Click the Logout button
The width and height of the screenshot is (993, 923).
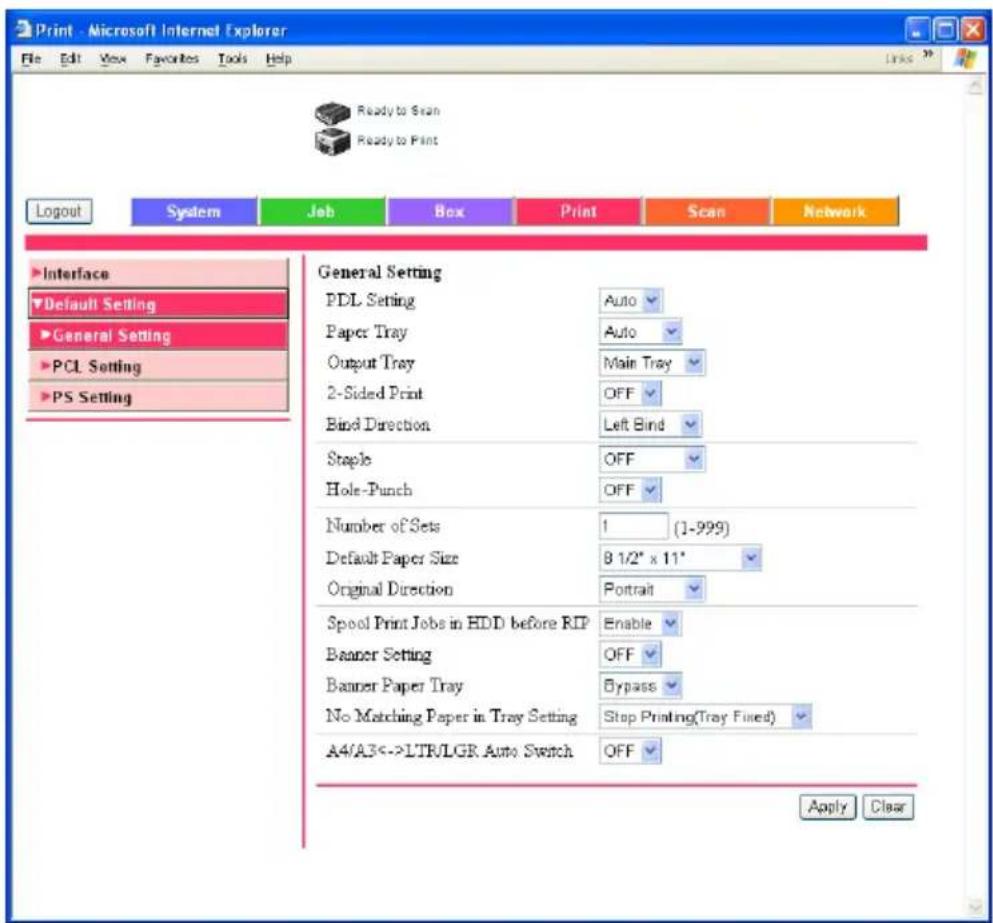point(59,212)
